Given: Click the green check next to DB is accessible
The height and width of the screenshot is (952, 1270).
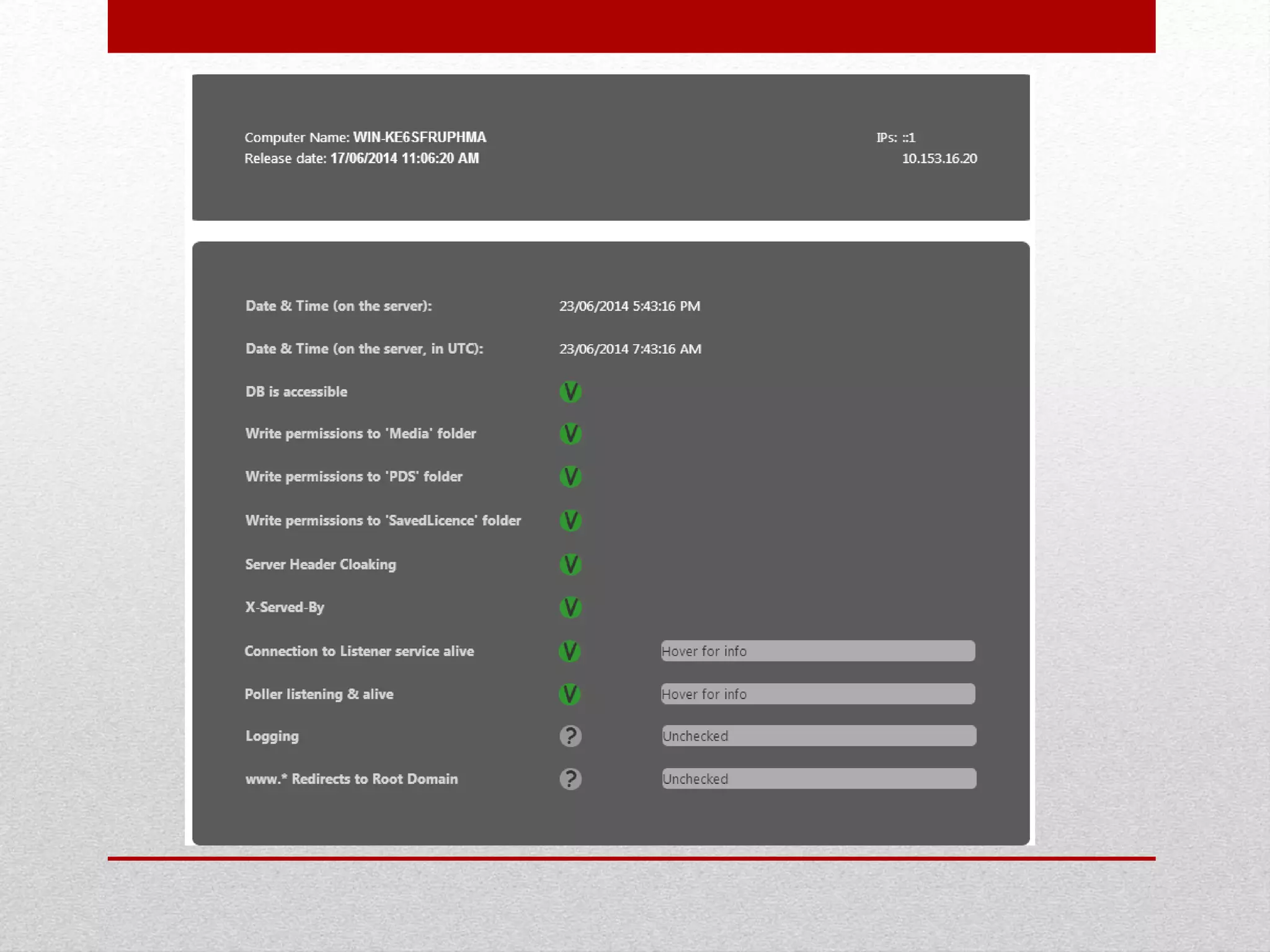Looking at the screenshot, I should pos(570,392).
